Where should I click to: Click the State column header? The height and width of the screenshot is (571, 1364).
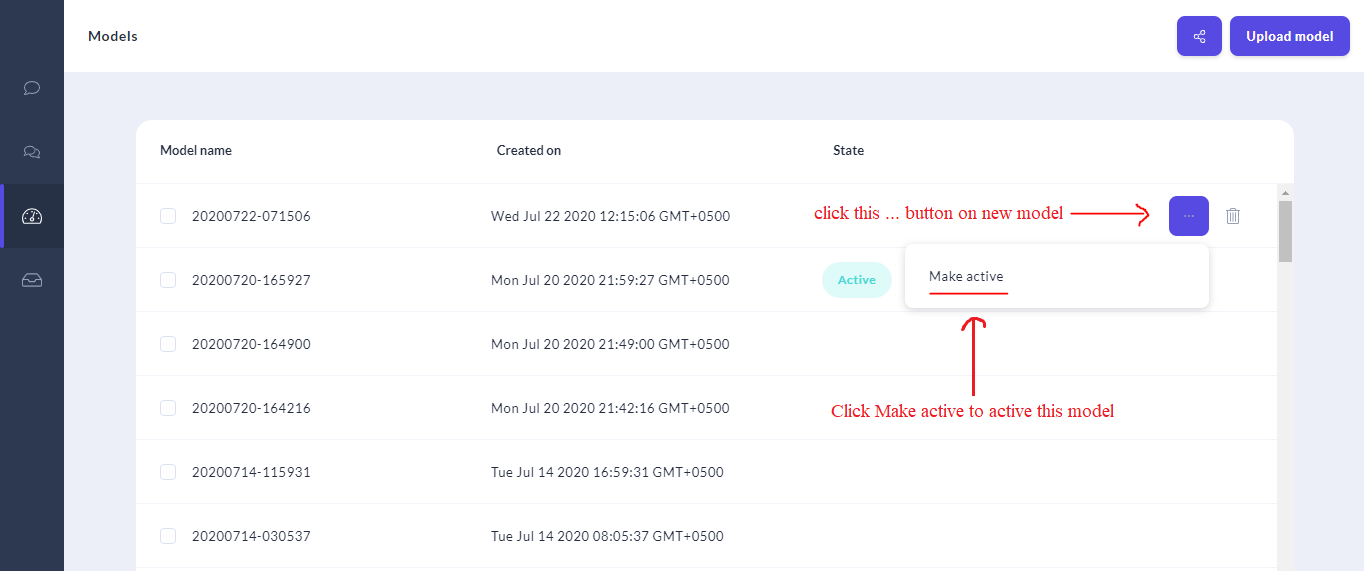[x=848, y=151]
